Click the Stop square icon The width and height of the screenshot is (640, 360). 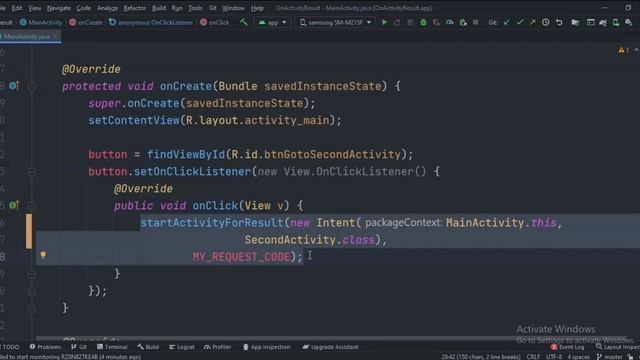click(476, 22)
